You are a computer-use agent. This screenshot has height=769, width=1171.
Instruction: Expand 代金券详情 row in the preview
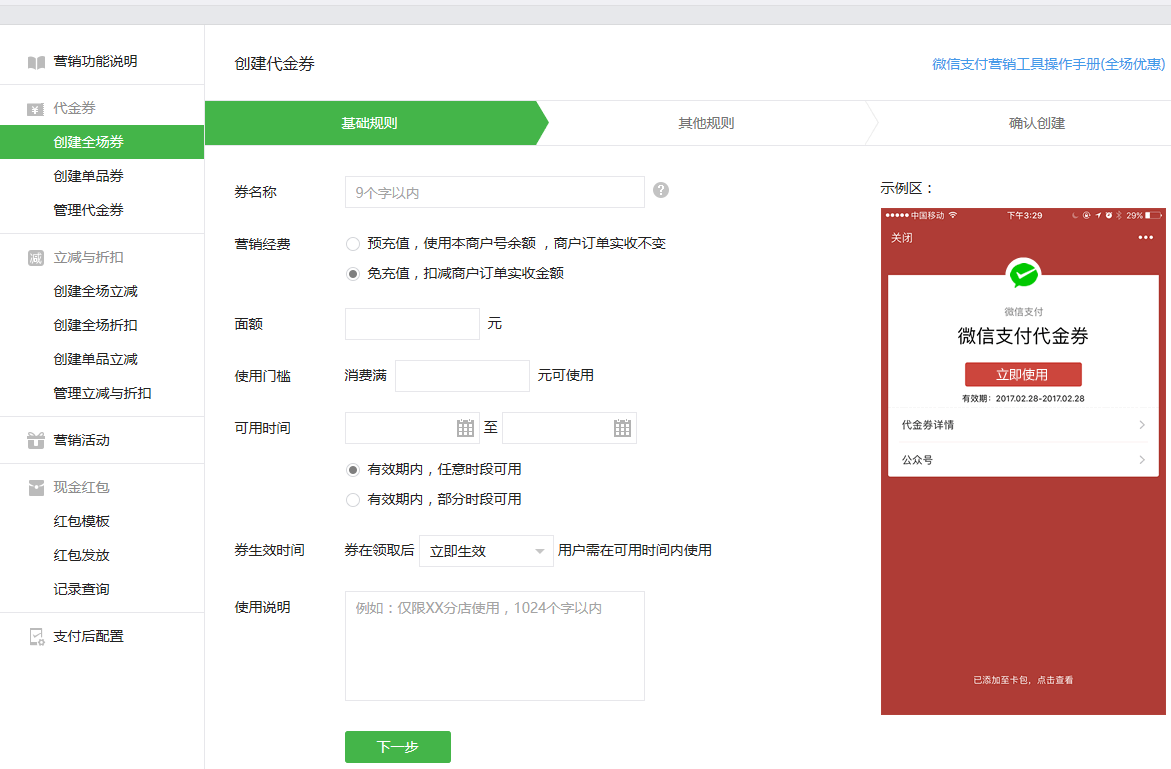(x=1023, y=425)
